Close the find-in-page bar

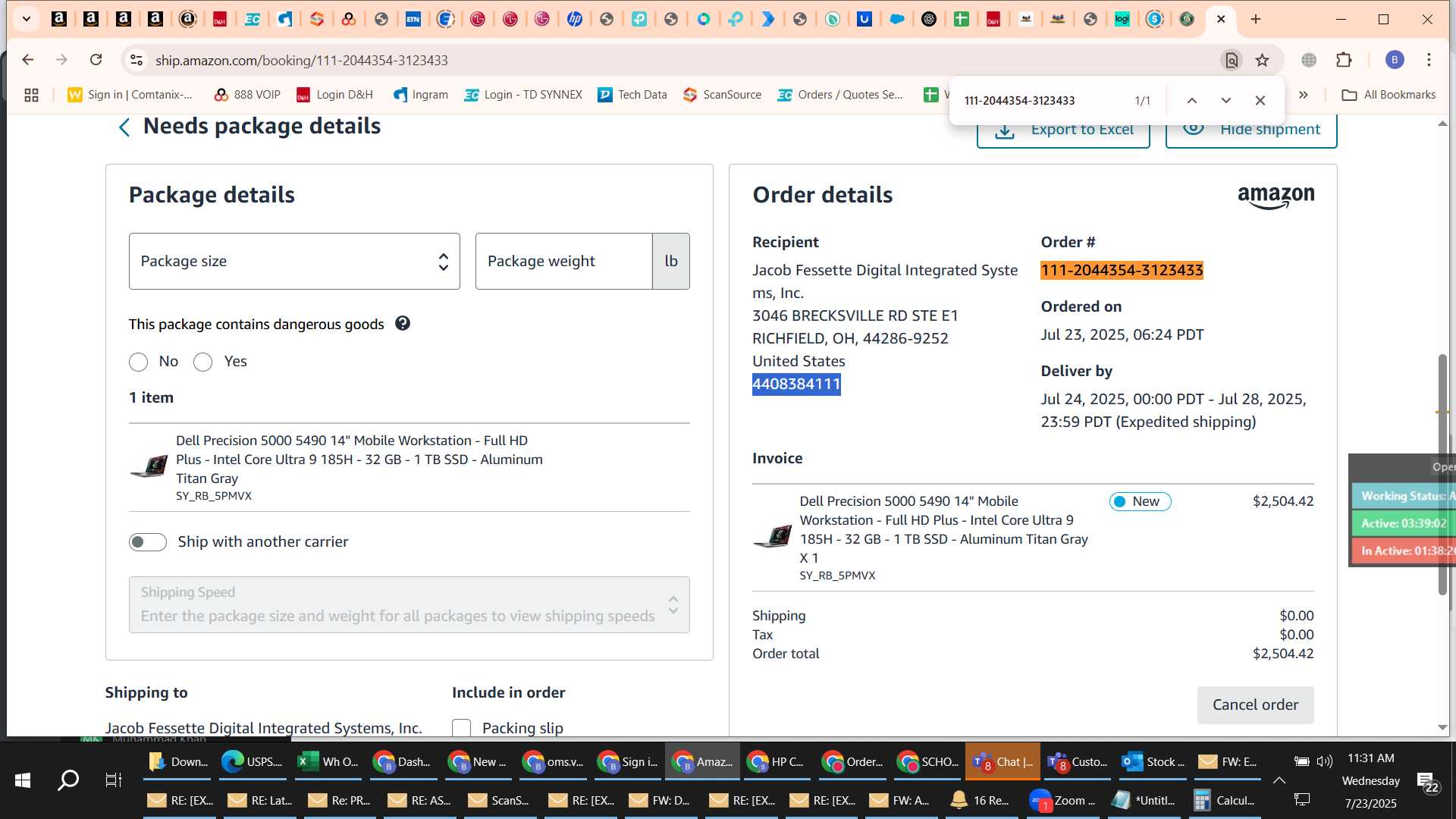pos(1260,100)
